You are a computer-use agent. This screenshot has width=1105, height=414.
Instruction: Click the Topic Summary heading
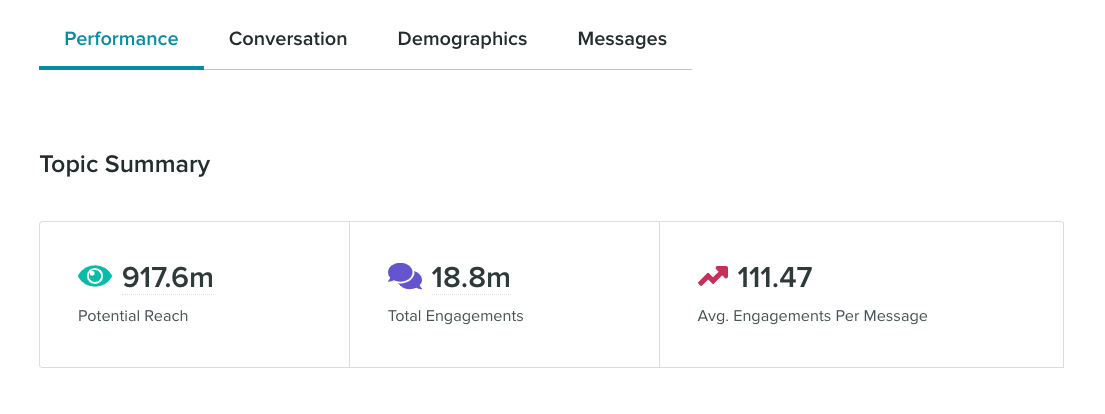click(125, 164)
